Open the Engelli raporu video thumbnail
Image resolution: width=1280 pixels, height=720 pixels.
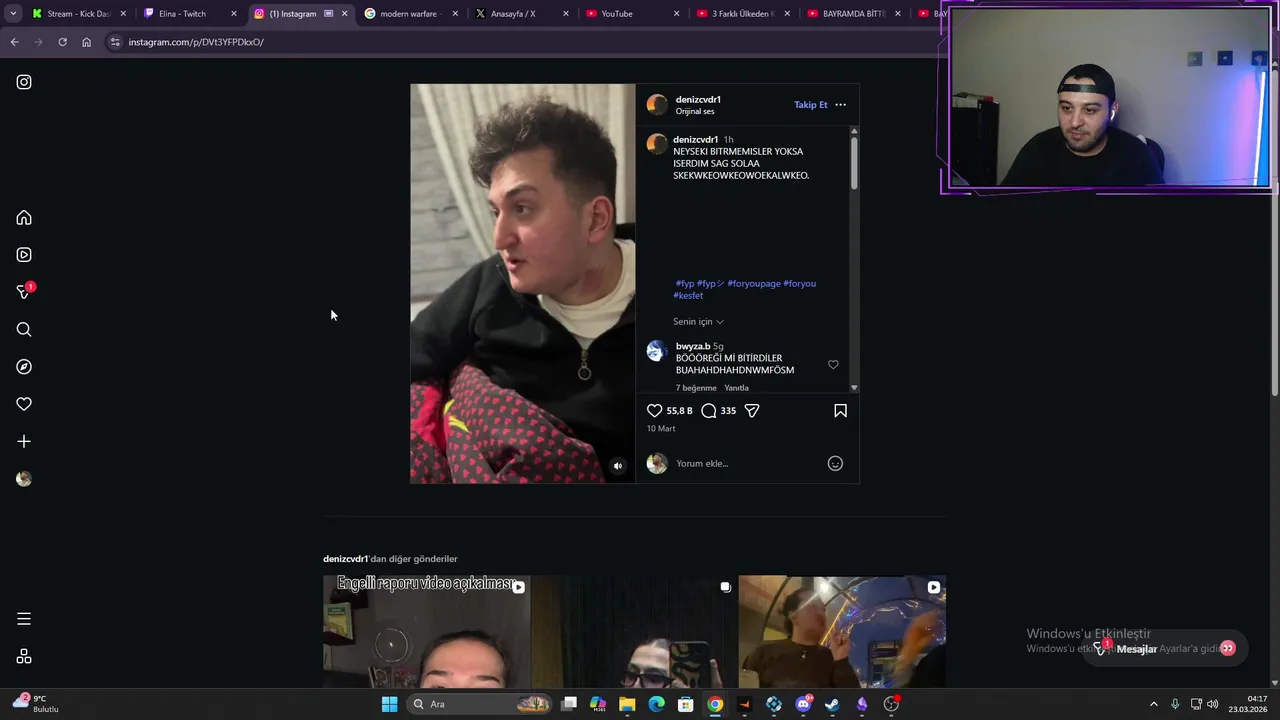click(x=426, y=632)
